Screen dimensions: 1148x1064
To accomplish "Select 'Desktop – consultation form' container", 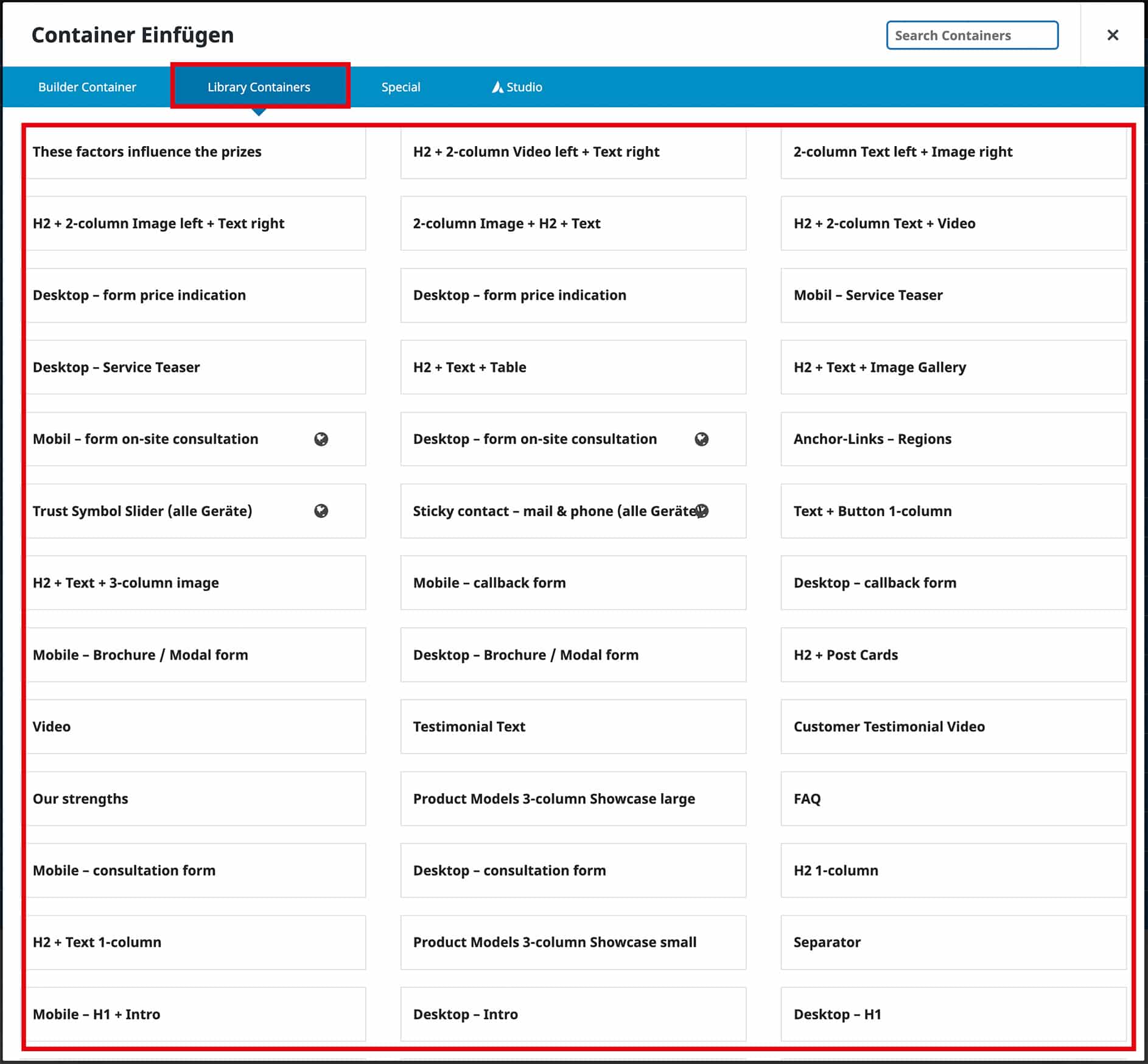I will coord(573,870).
